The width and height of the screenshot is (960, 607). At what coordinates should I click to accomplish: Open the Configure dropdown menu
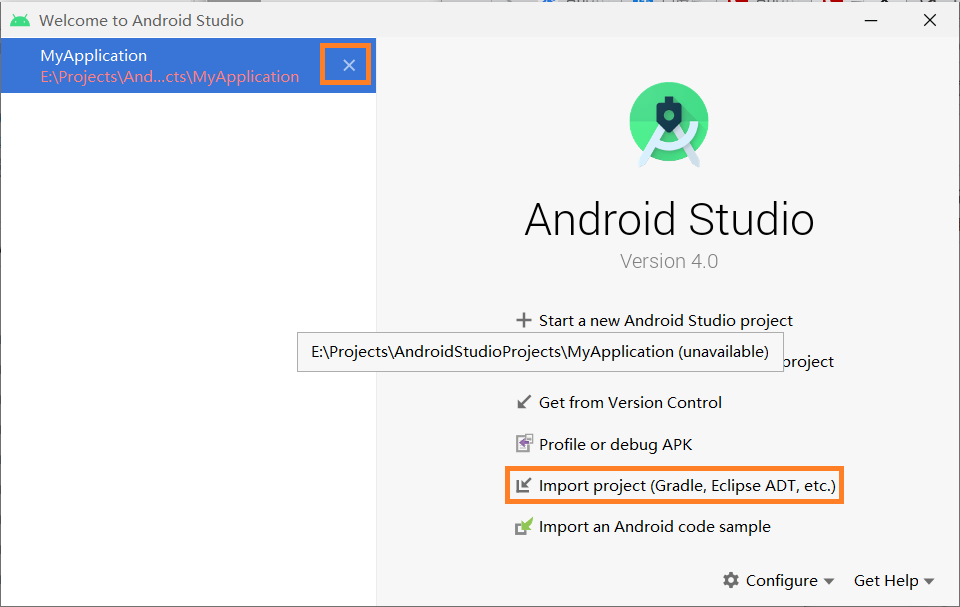(778, 581)
